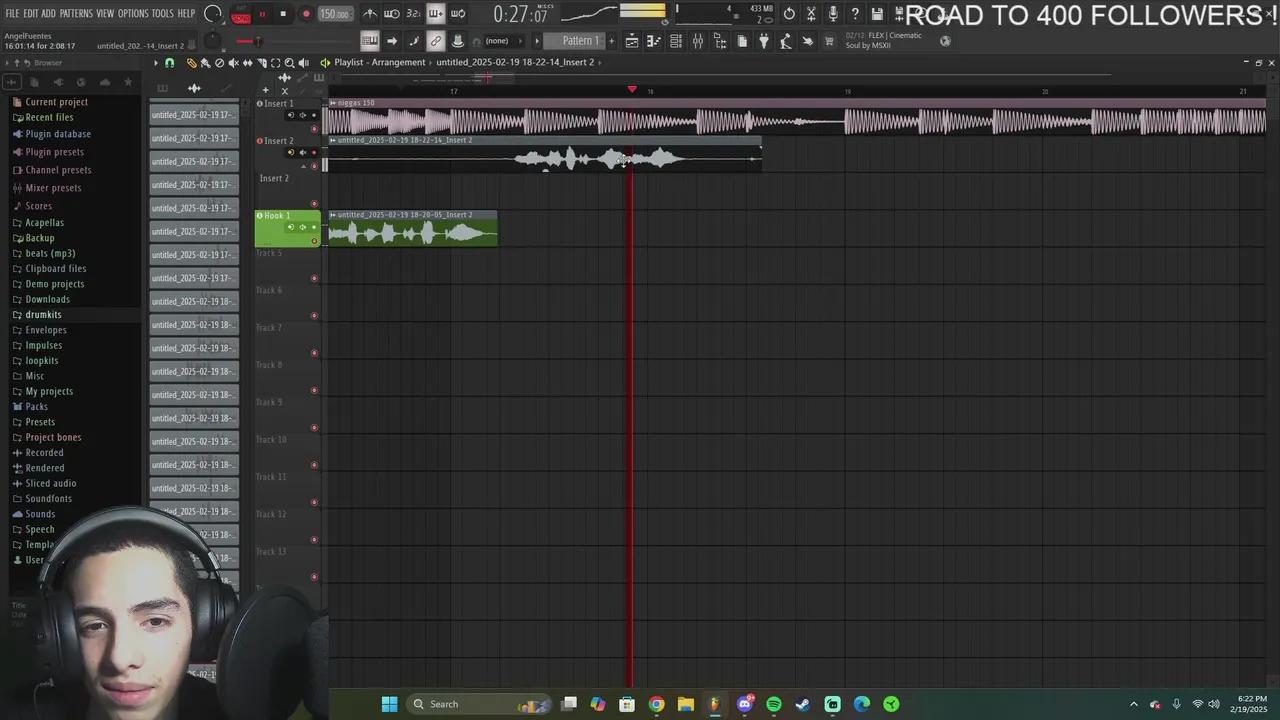Toggle the link chain button in toolbar
Screen dimensions: 1280x720
436,41
